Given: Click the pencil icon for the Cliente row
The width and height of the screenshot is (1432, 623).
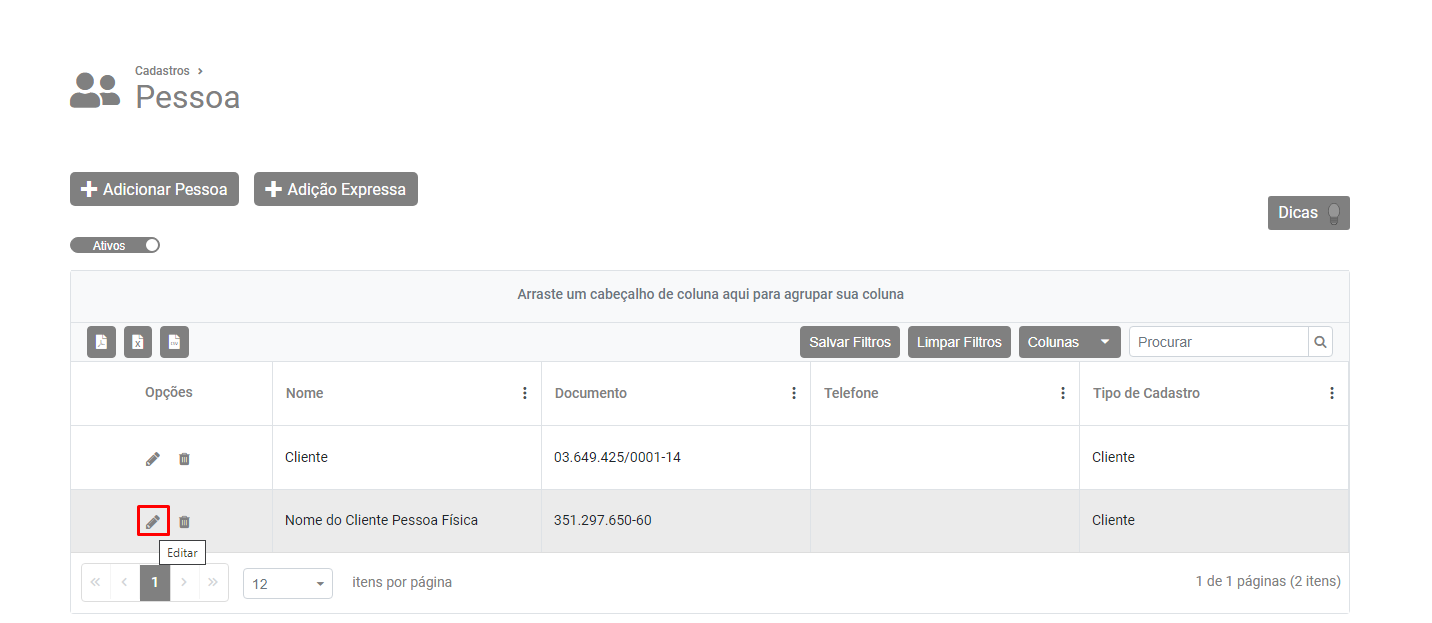Looking at the screenshot, I should pyautogui.click(x=153, y=458).
